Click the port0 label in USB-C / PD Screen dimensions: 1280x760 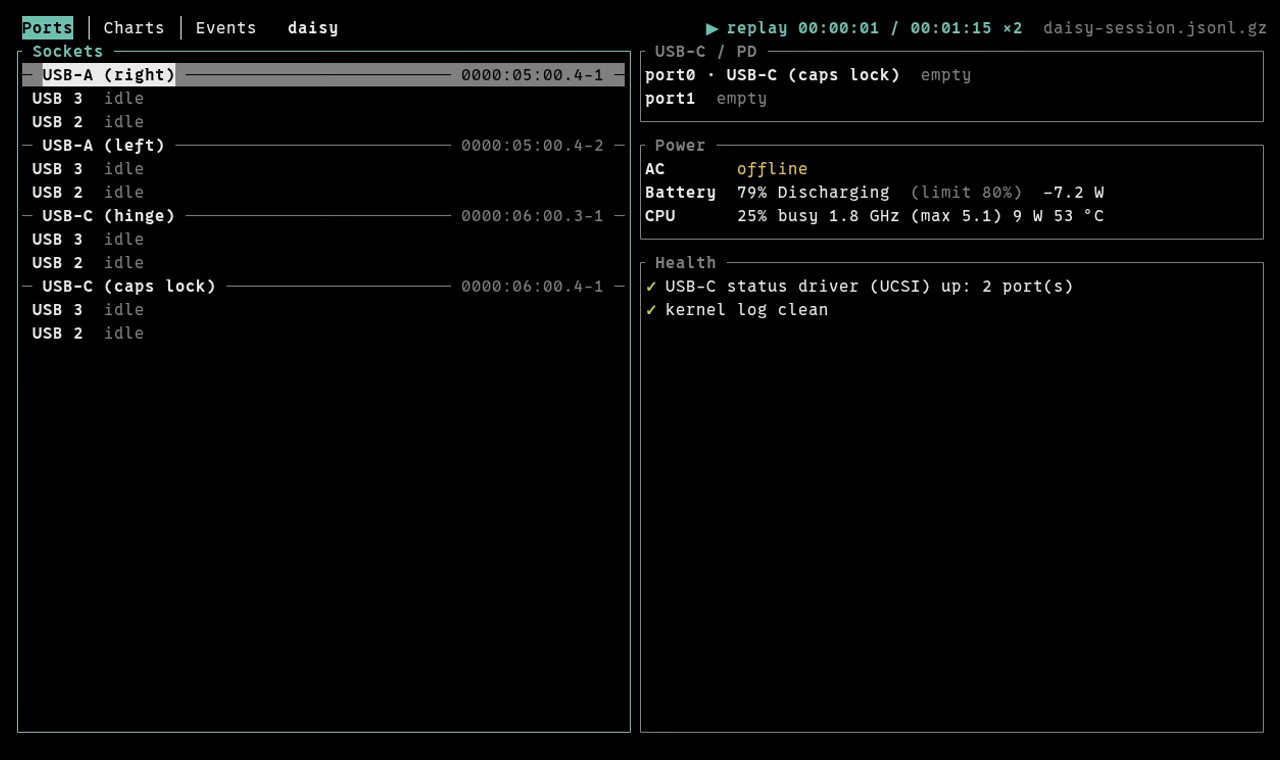670,75
